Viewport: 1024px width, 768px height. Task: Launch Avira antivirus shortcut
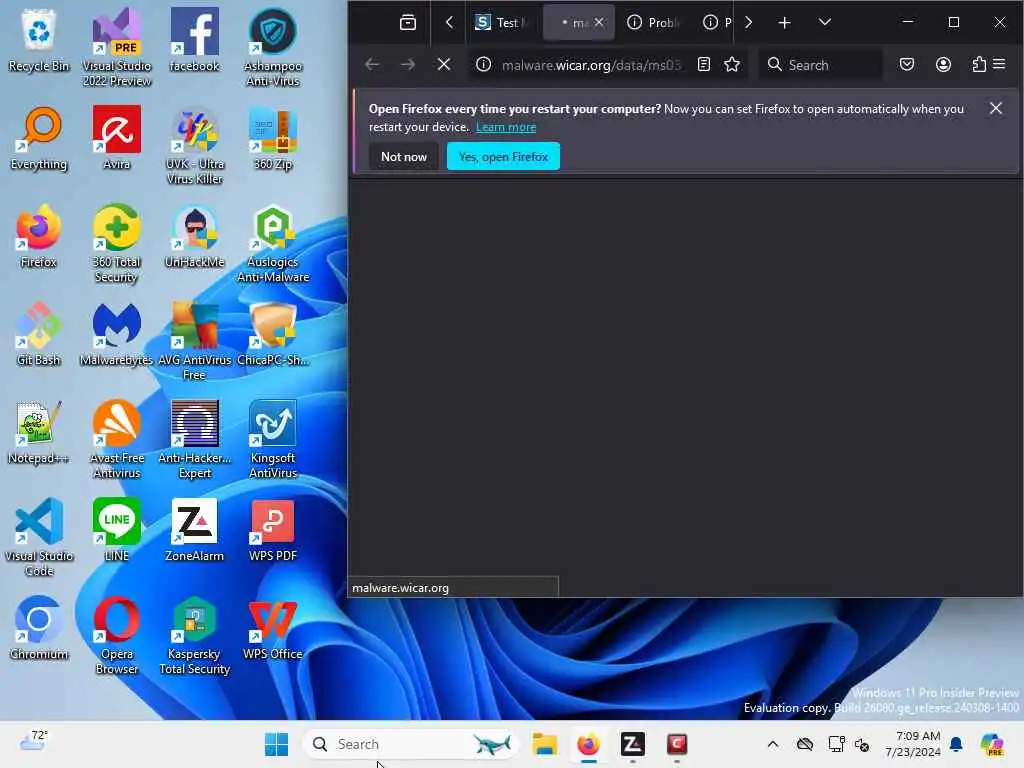click(116, 139)
